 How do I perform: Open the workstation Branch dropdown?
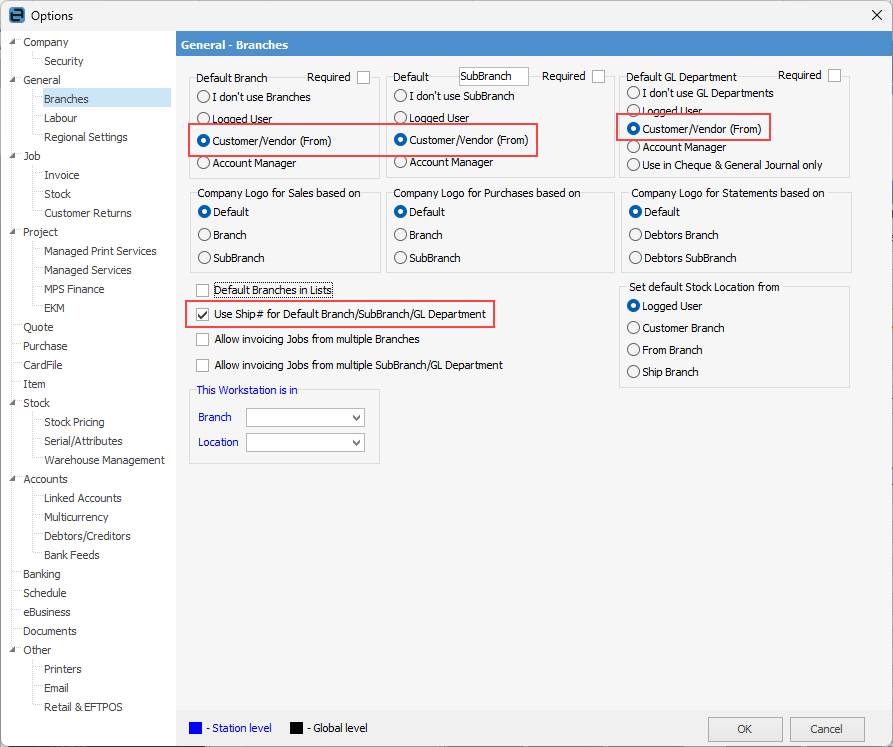coord(305,417)
